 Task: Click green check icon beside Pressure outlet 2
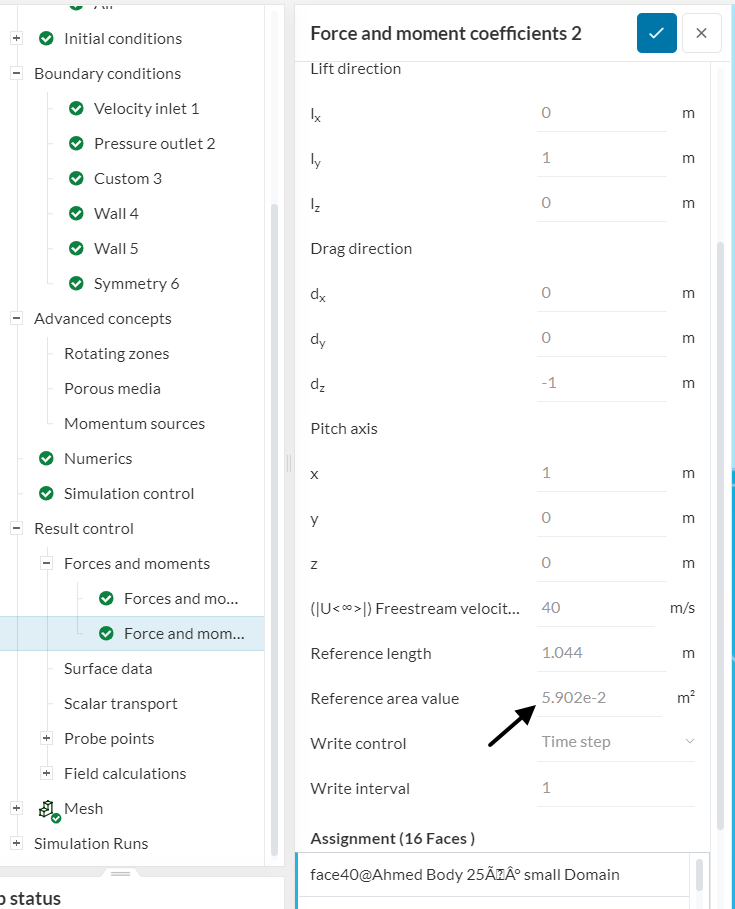(x=76, y=144)
